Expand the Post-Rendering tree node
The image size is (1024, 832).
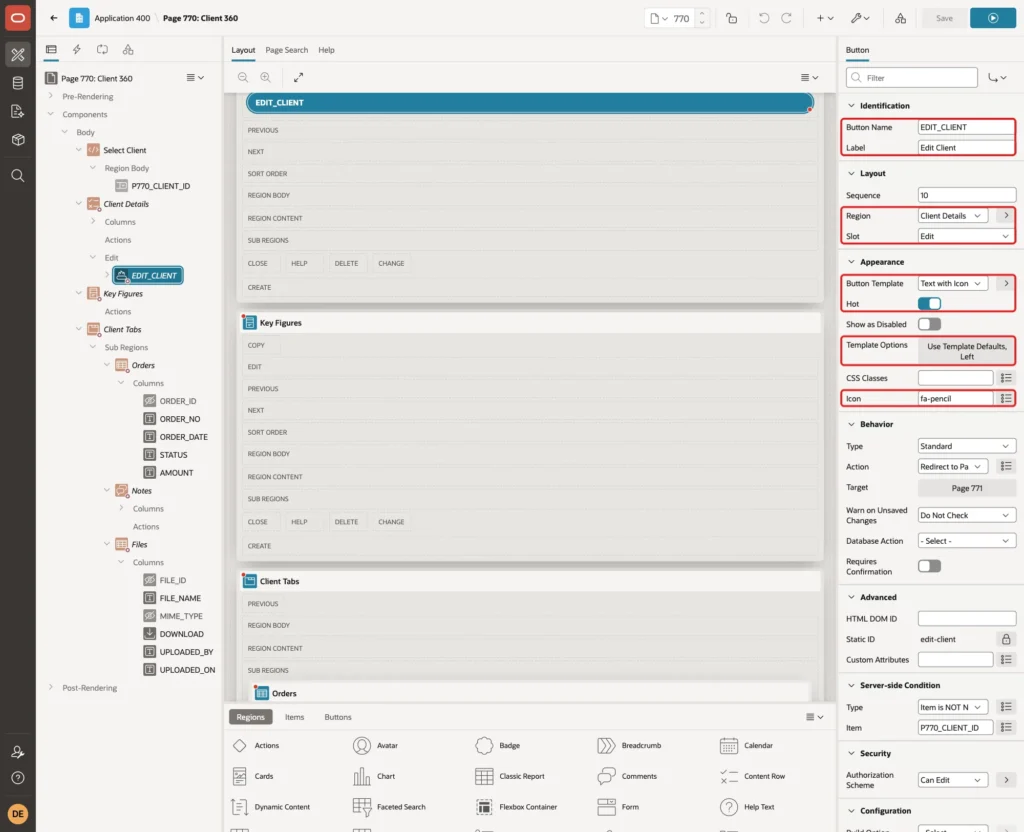50,687
